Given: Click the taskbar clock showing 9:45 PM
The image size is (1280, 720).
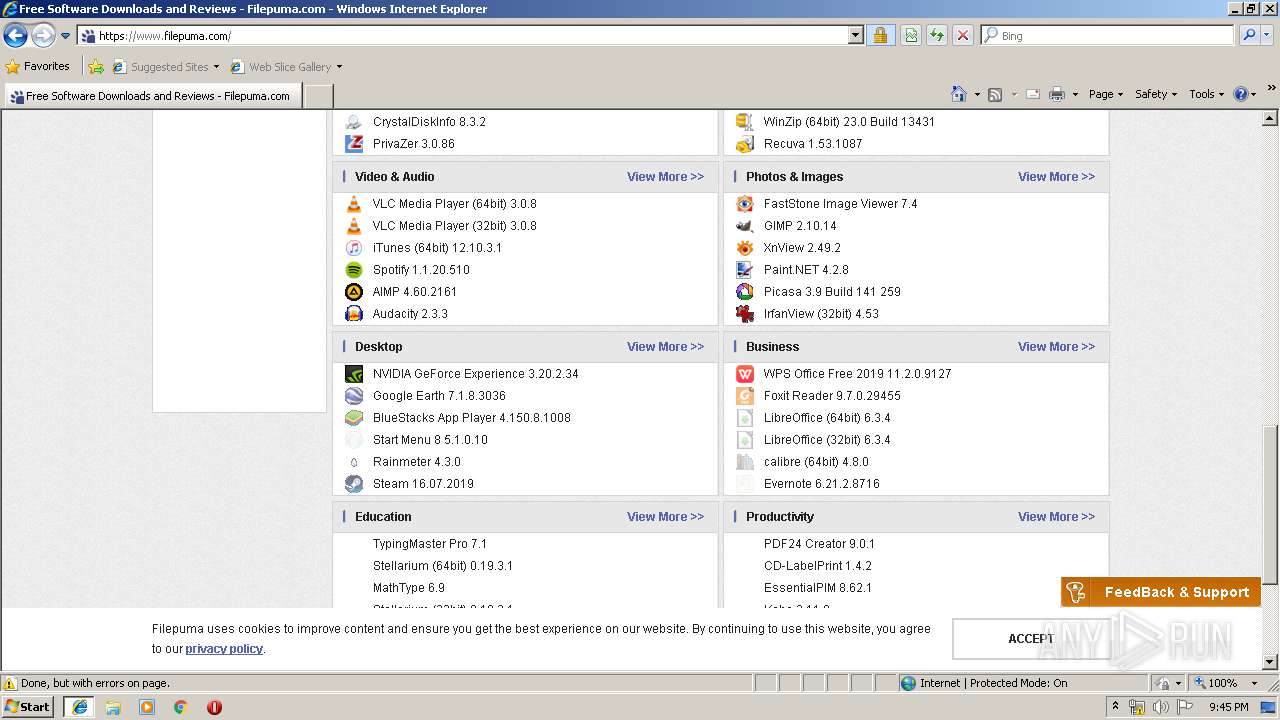Looking at the screenshot, I should click(1229, 707).
